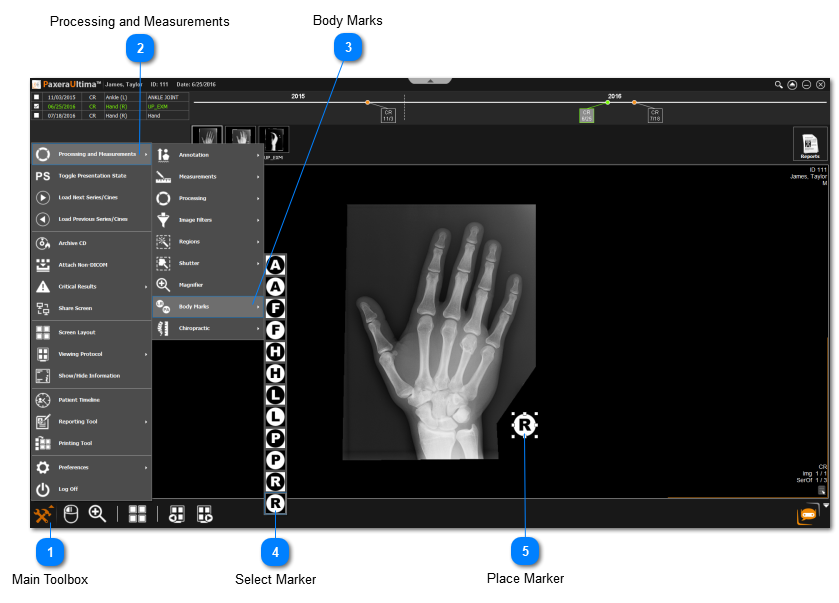Open the Main Toolbox wrench icon
The height and width of the screenshot is (603, 839).
pos(44,514)
